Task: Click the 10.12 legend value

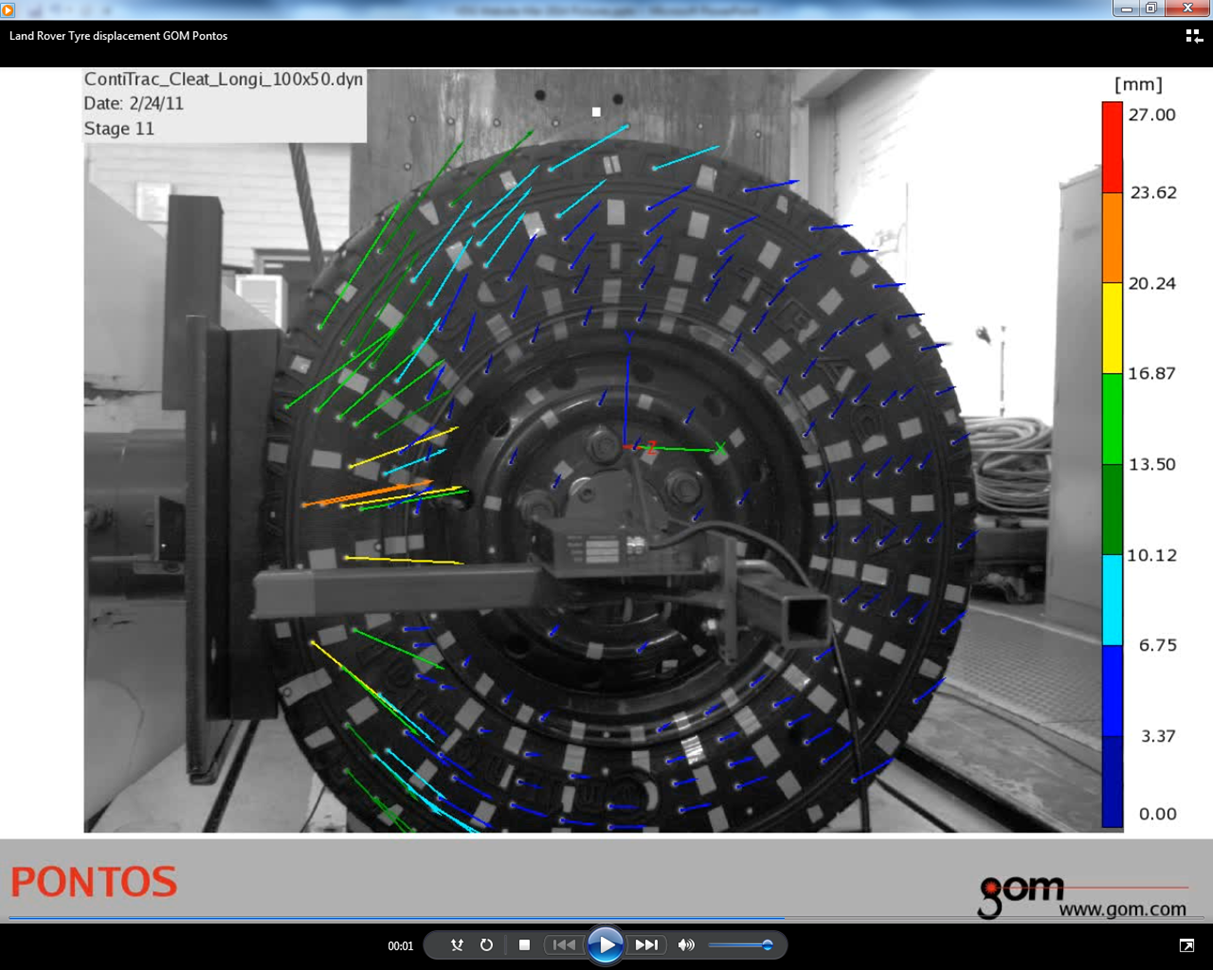Action: tap(1153, 556)
